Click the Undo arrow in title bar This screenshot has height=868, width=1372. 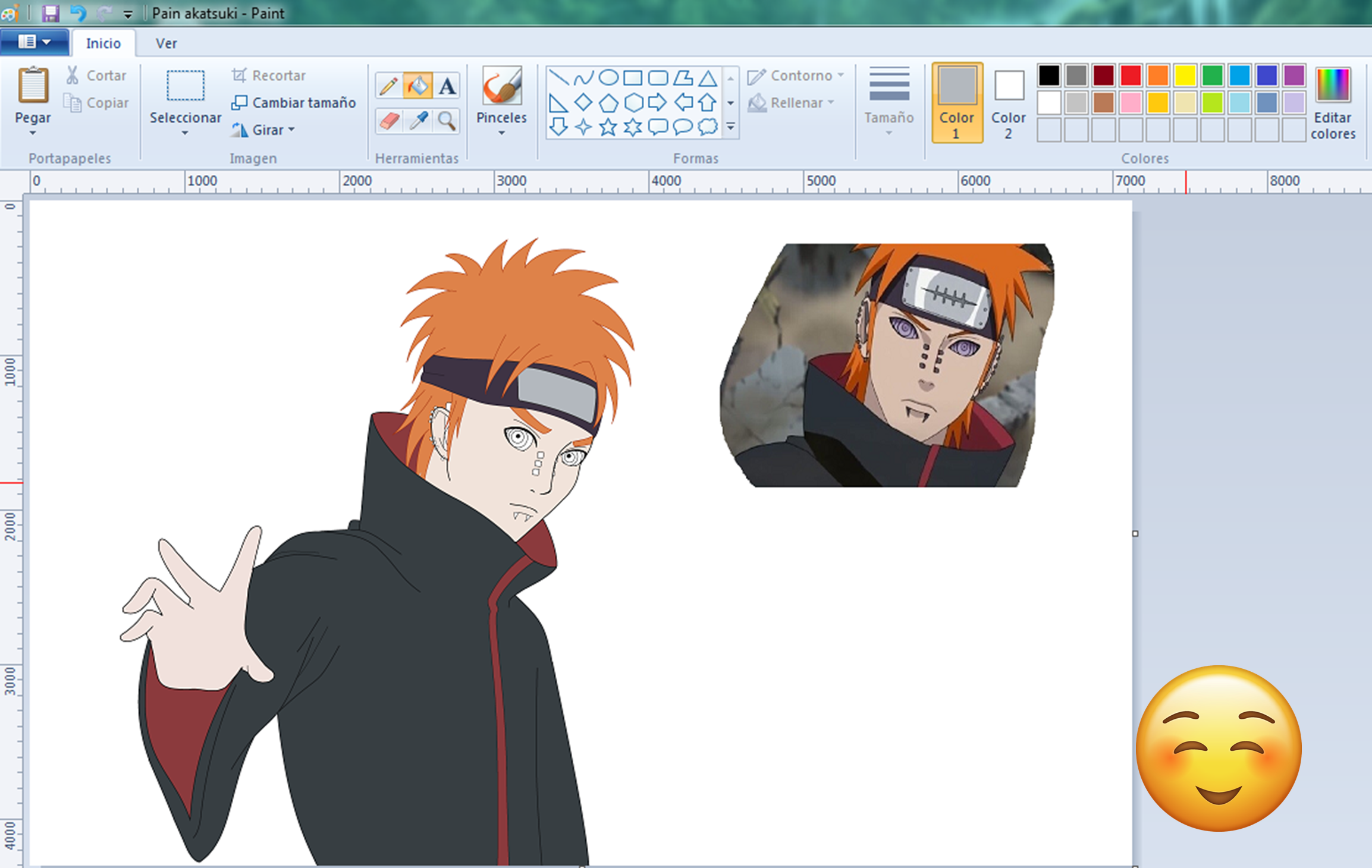(78, 12)
